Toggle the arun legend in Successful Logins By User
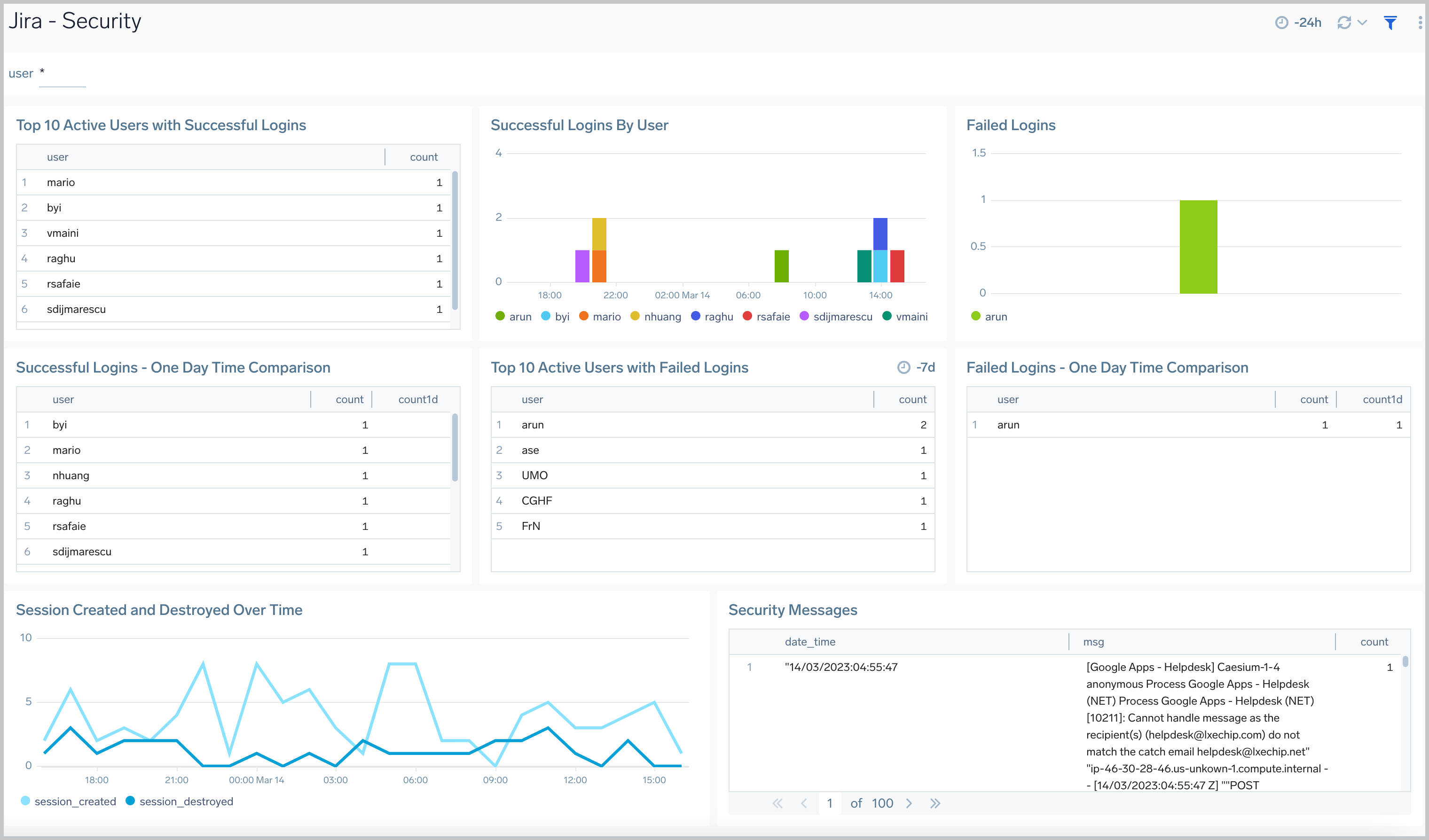This screenshot has width=1429, height=840. 513,316
